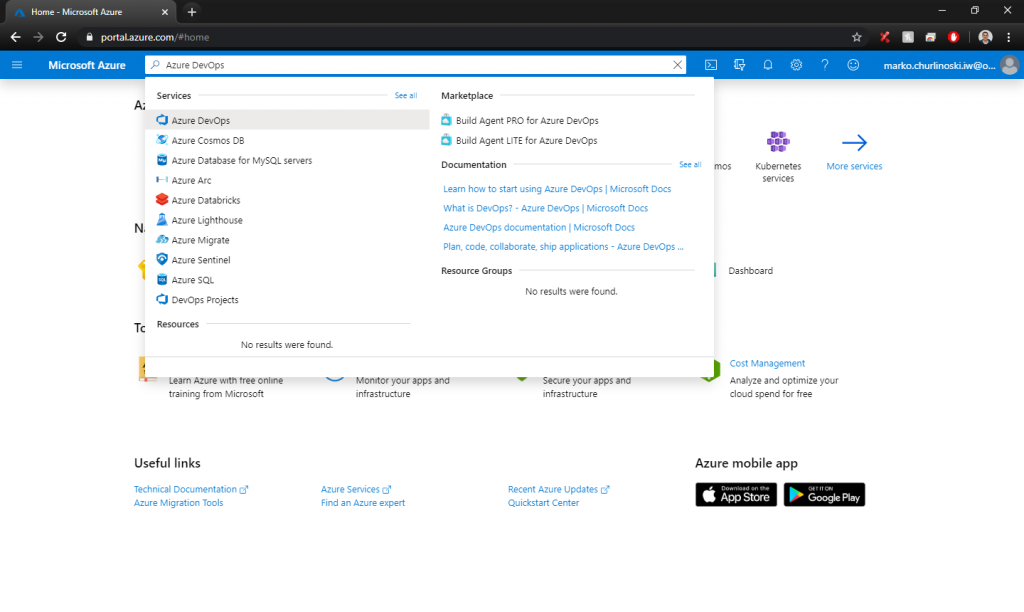Click the DevOps Projects icon
The image size is (1024, 612).
click(x=162, y=299)
